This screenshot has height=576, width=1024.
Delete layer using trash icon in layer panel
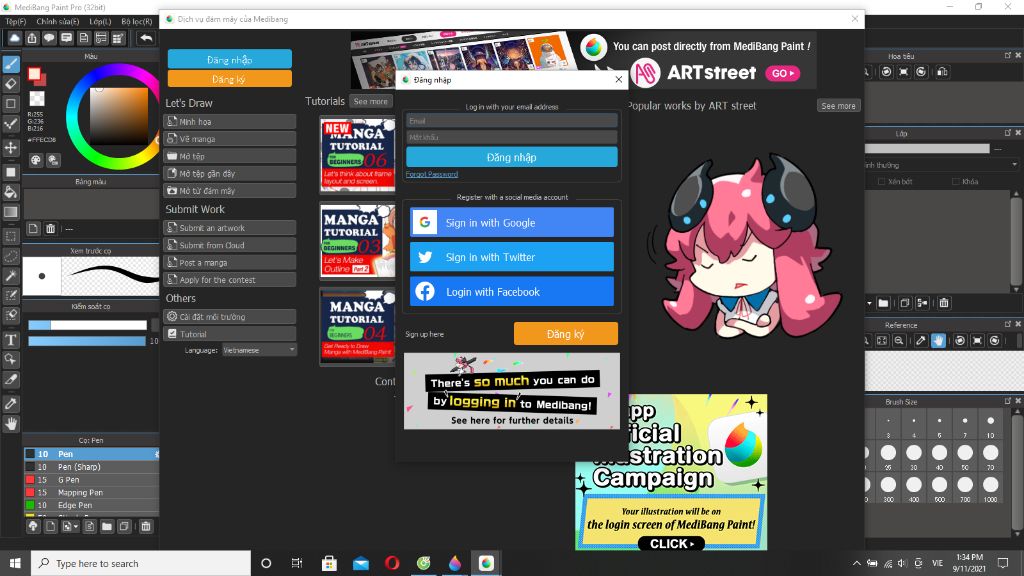(944, 303)
